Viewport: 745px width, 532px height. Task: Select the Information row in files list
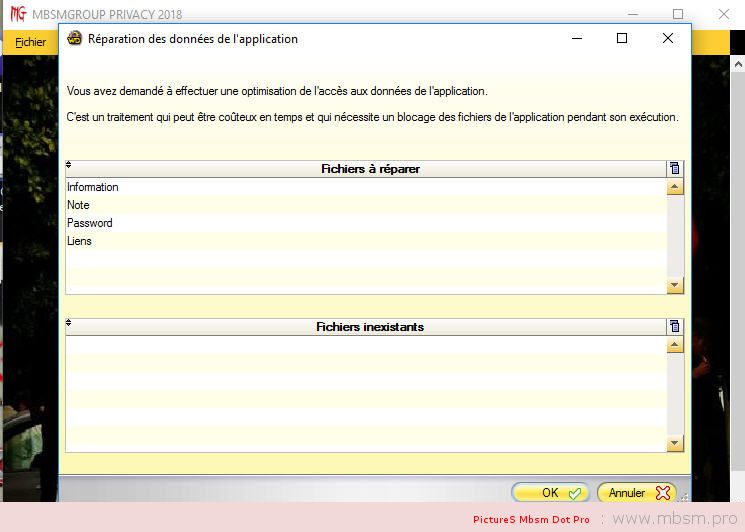[x=93, y=187]
